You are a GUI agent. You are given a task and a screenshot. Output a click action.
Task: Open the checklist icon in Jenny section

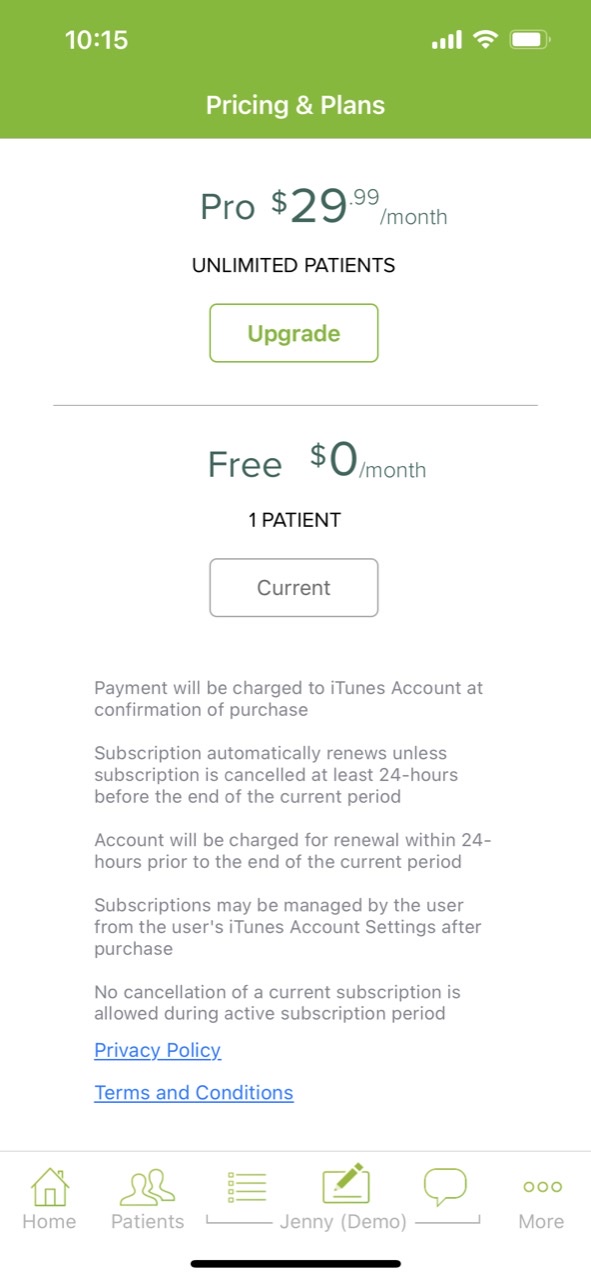[247, 1187]
